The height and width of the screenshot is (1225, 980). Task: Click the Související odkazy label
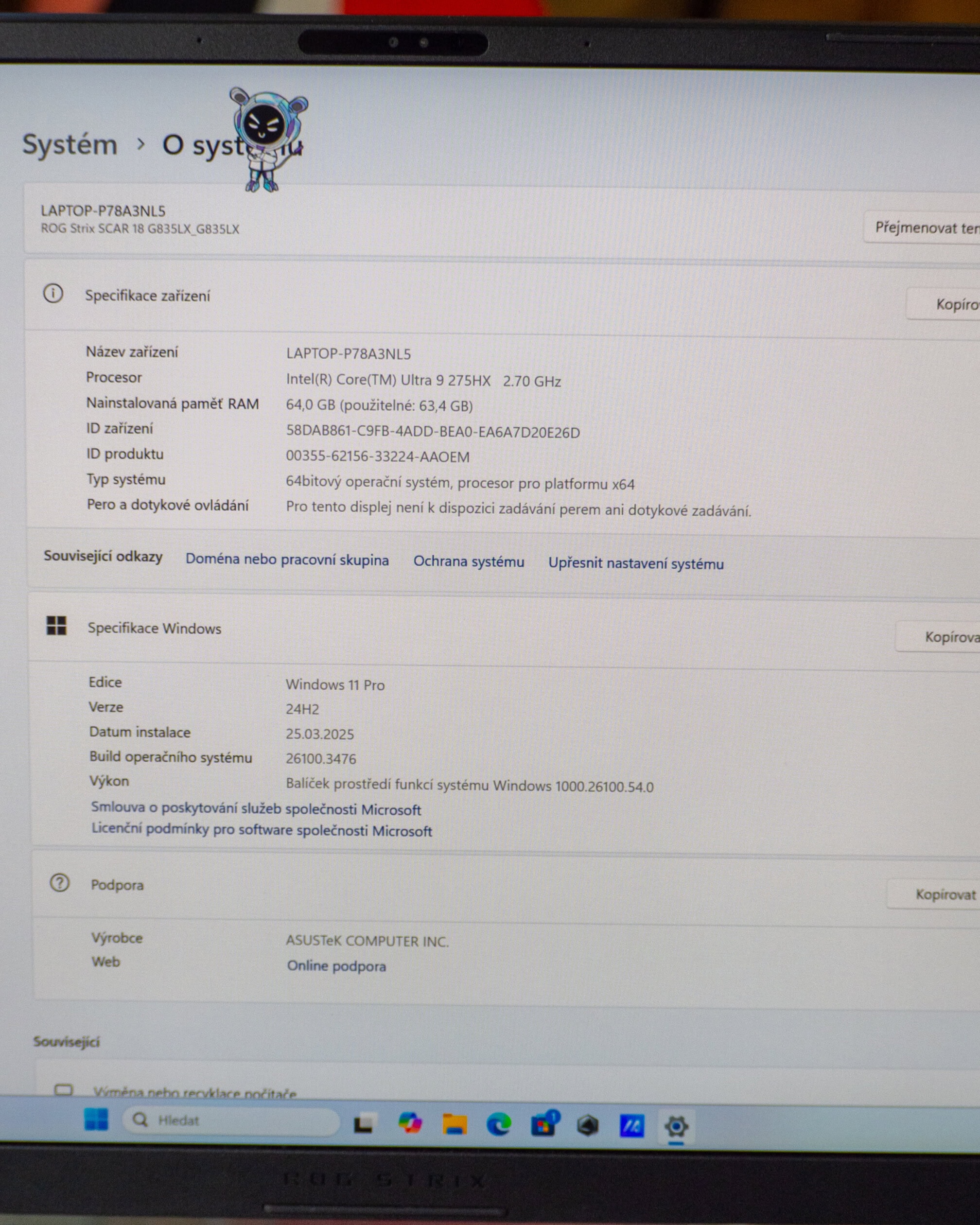pyautogui.click(x=103, y=556)
